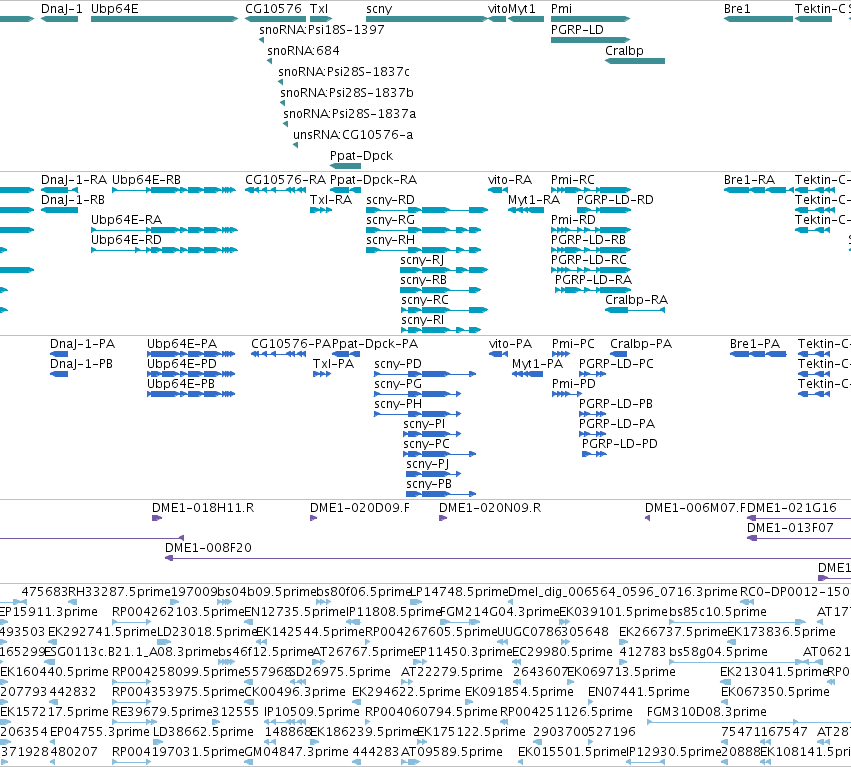
Task: Select the Cralbp-RA transcript glyph
Action: pos(635,310)
